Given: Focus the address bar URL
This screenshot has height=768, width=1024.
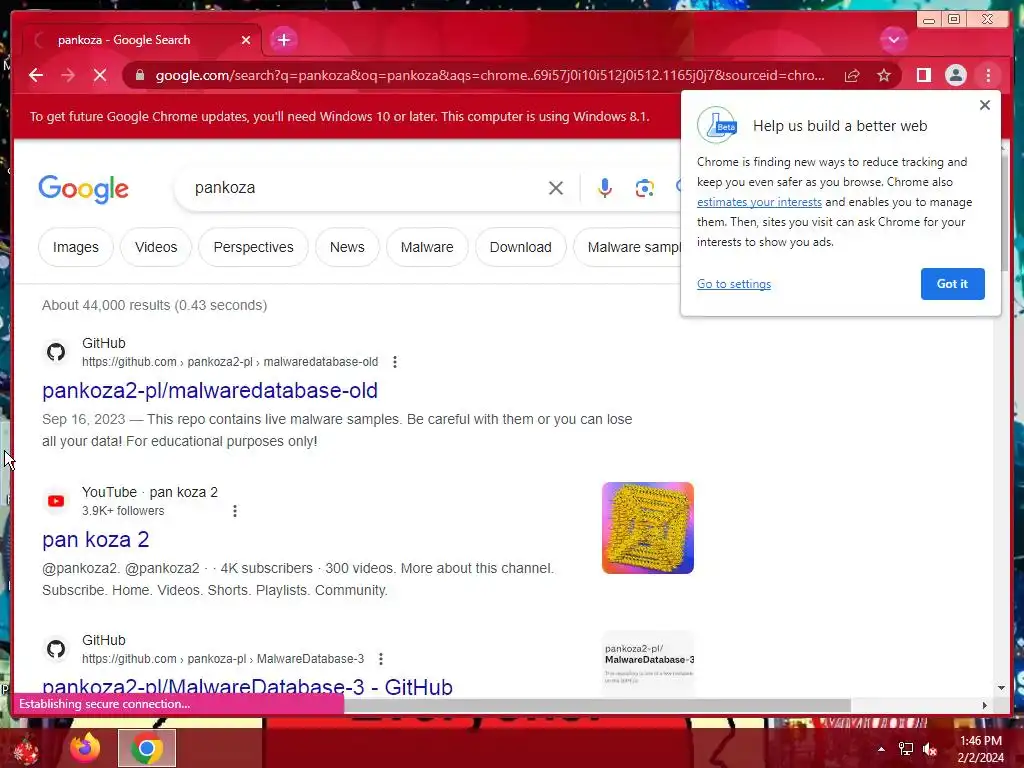Looking at the screenshot, I should (x=490, y=75).
